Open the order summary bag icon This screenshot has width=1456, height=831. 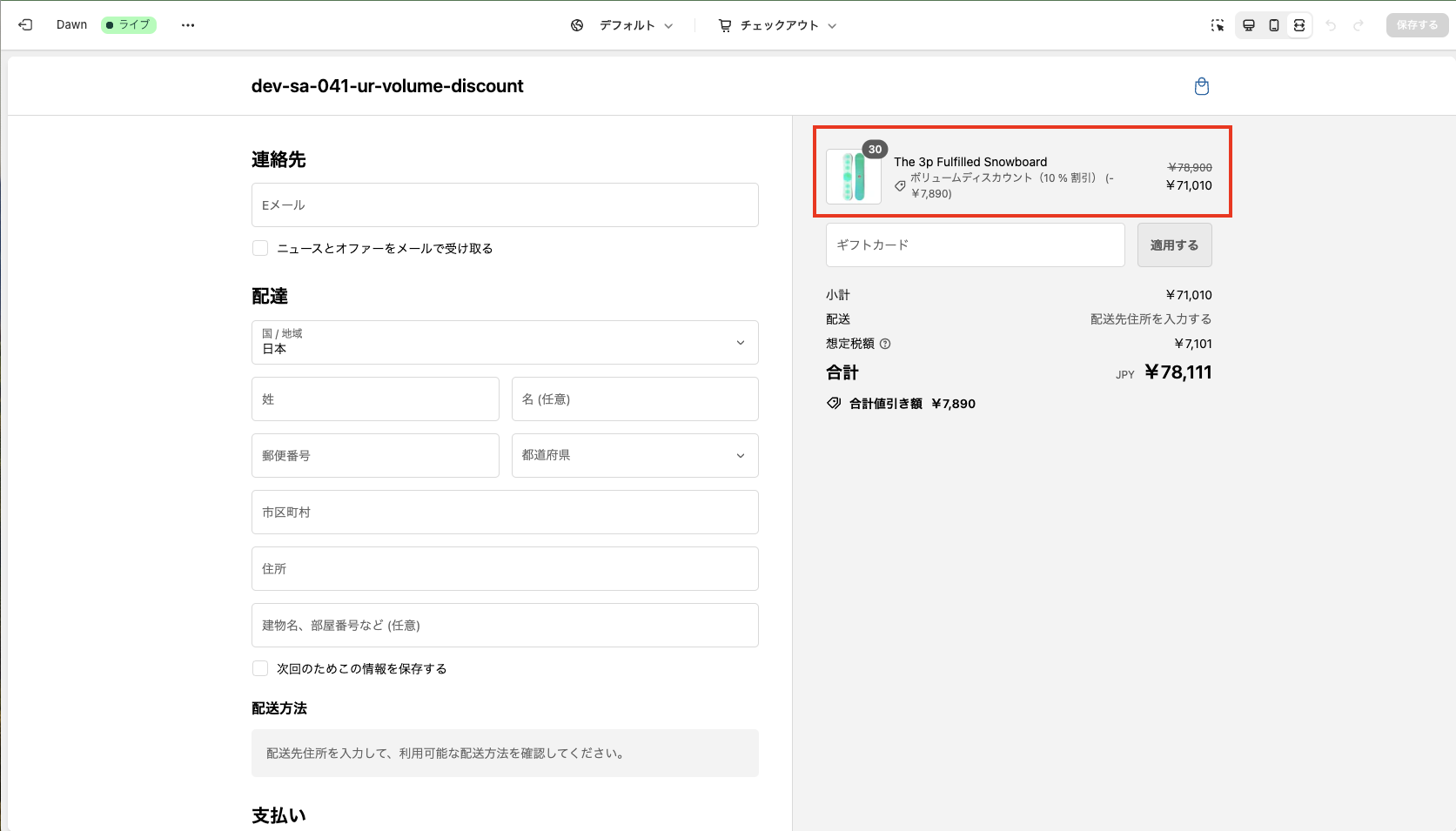pos(1201,86)
